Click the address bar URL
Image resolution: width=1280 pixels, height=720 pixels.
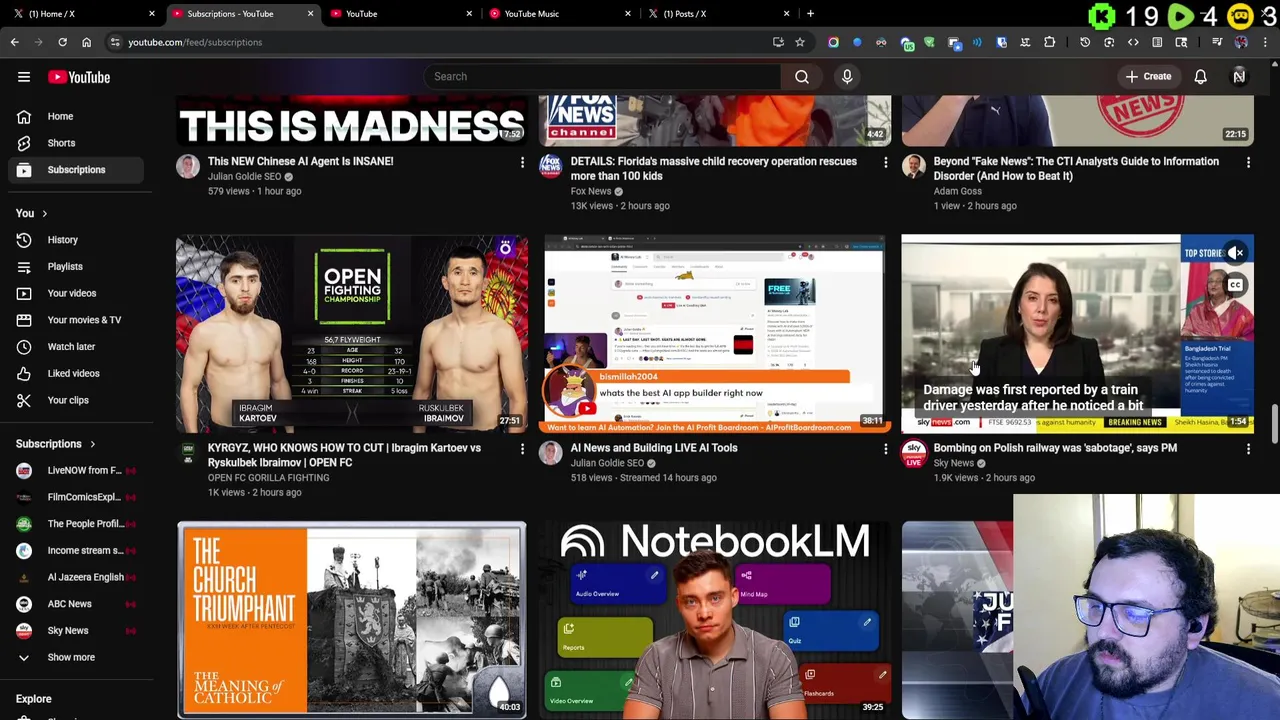pyautogui.click(x=195, y=42)
